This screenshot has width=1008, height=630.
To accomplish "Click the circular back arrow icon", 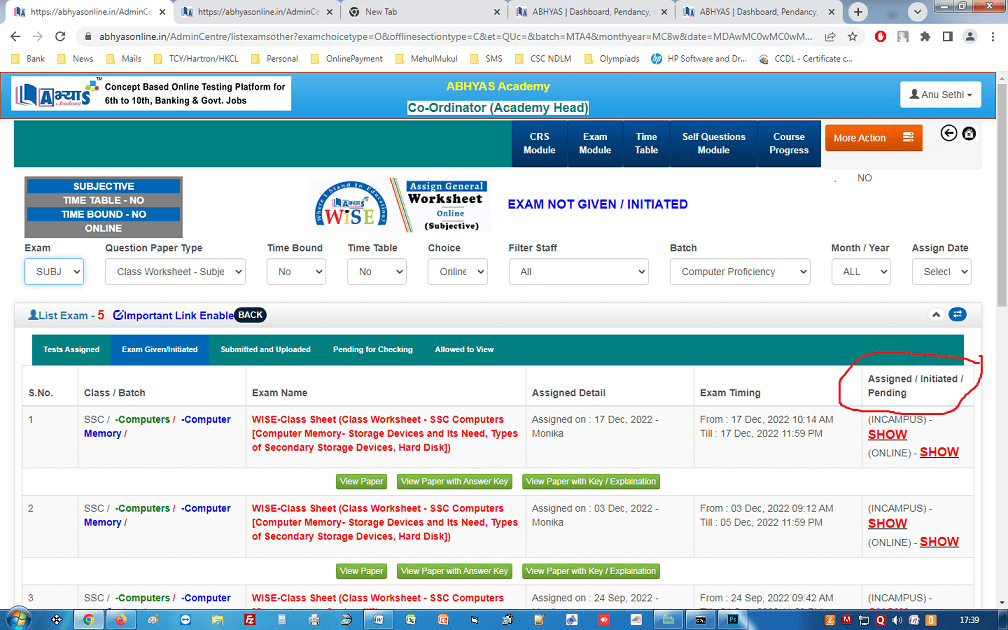I will tap(949, 134).
